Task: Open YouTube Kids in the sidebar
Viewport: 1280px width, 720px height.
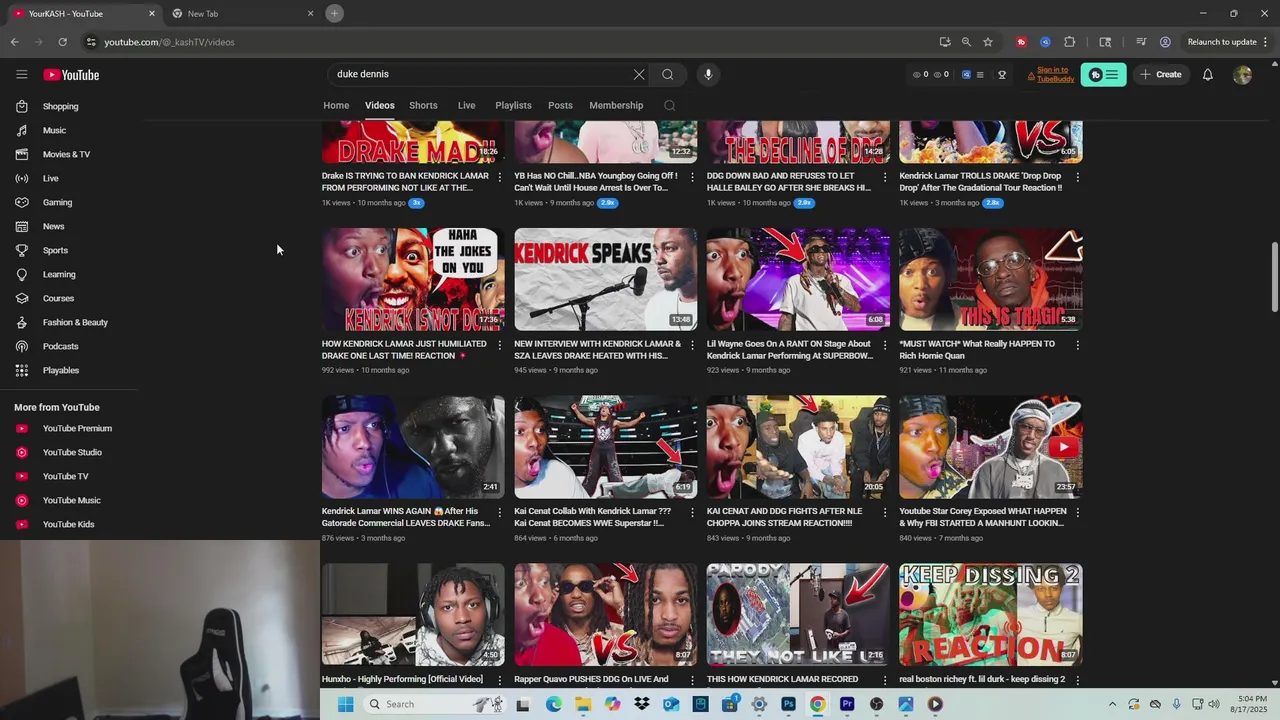Action: pyautogui.click(x=70, y=524)
